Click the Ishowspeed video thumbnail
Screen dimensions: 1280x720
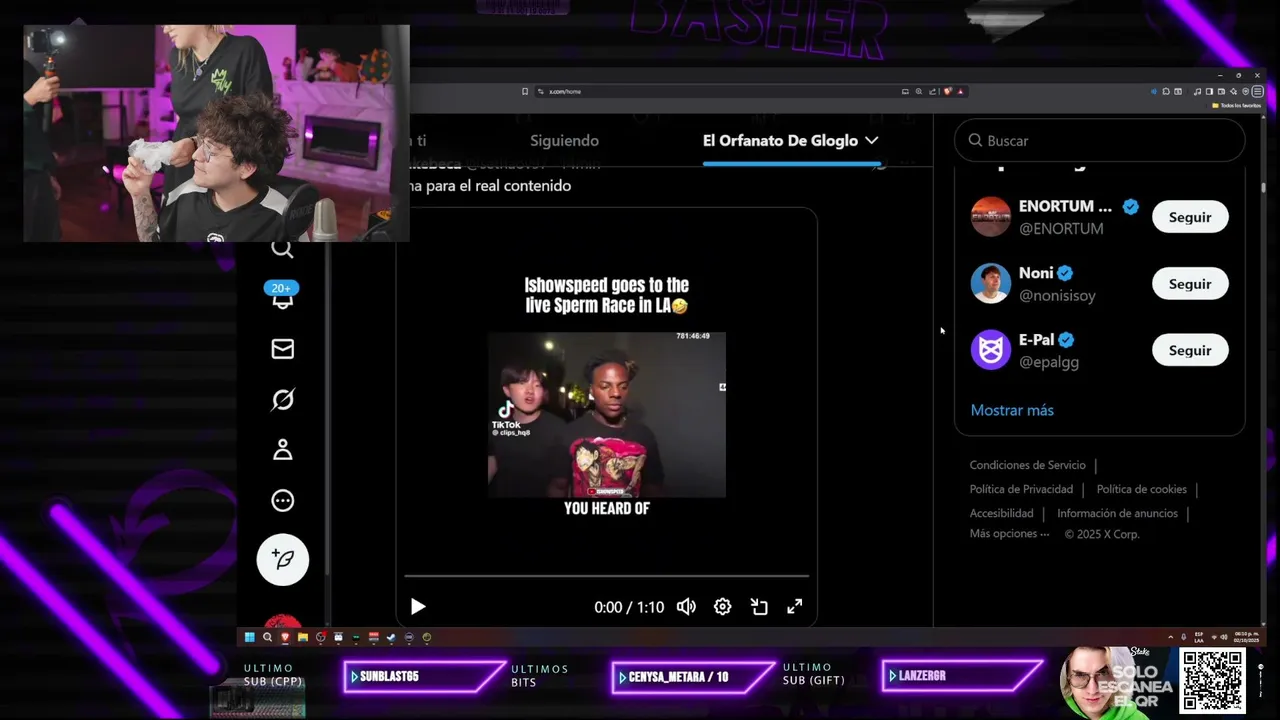(x=606, y=414)
